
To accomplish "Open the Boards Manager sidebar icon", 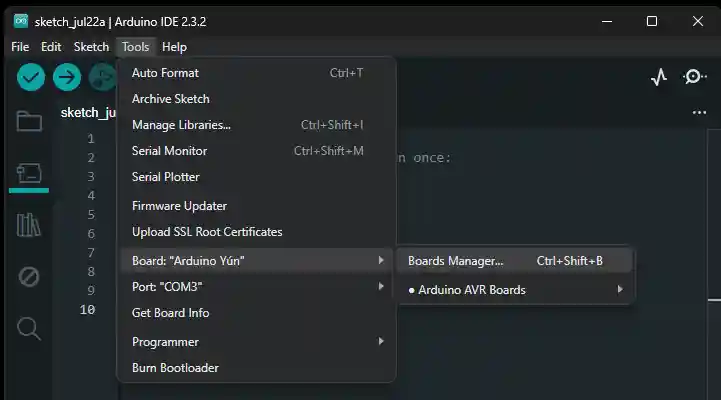I will [29, 173].
